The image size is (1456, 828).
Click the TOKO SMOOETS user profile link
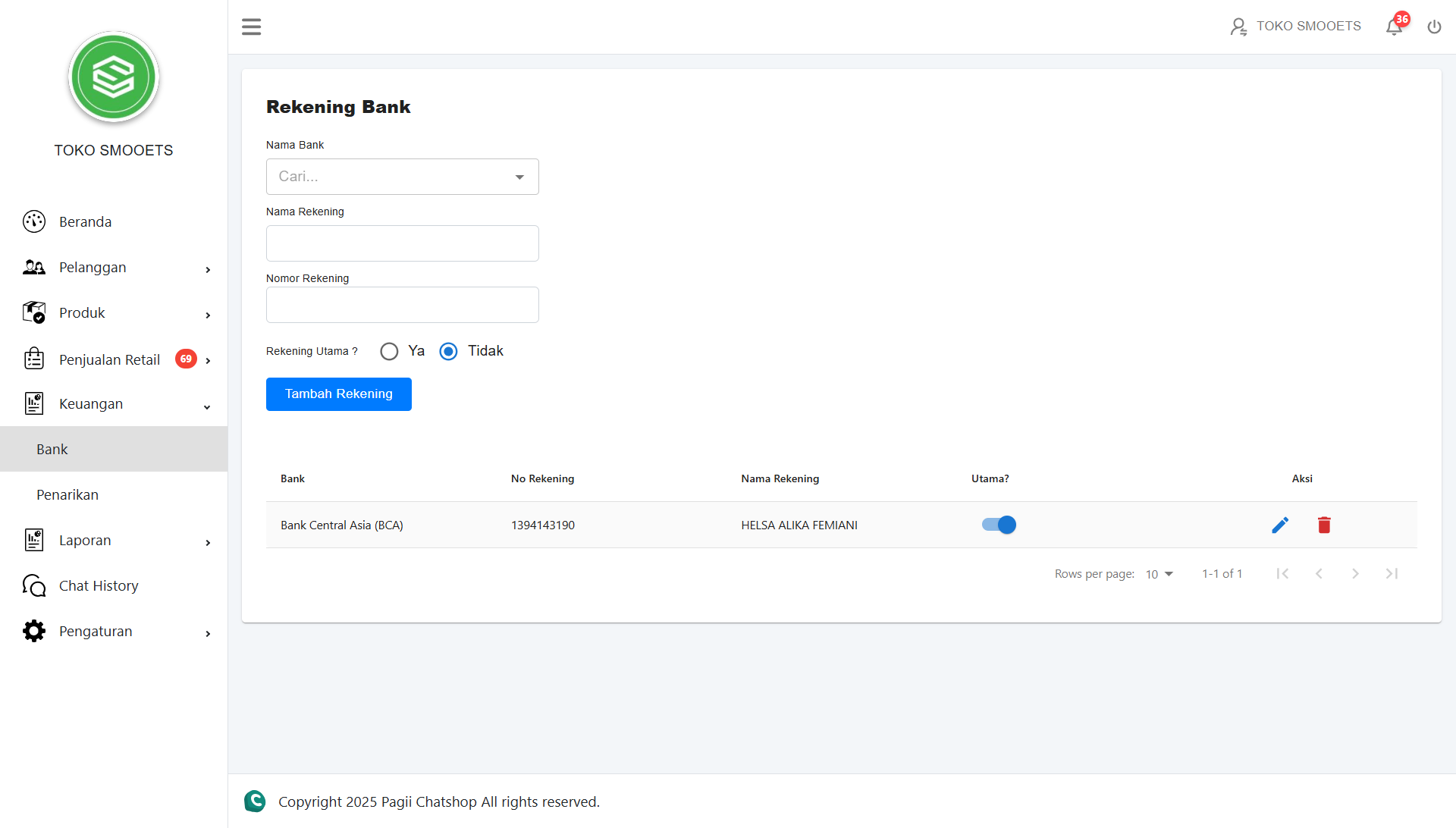(1295, 27)
